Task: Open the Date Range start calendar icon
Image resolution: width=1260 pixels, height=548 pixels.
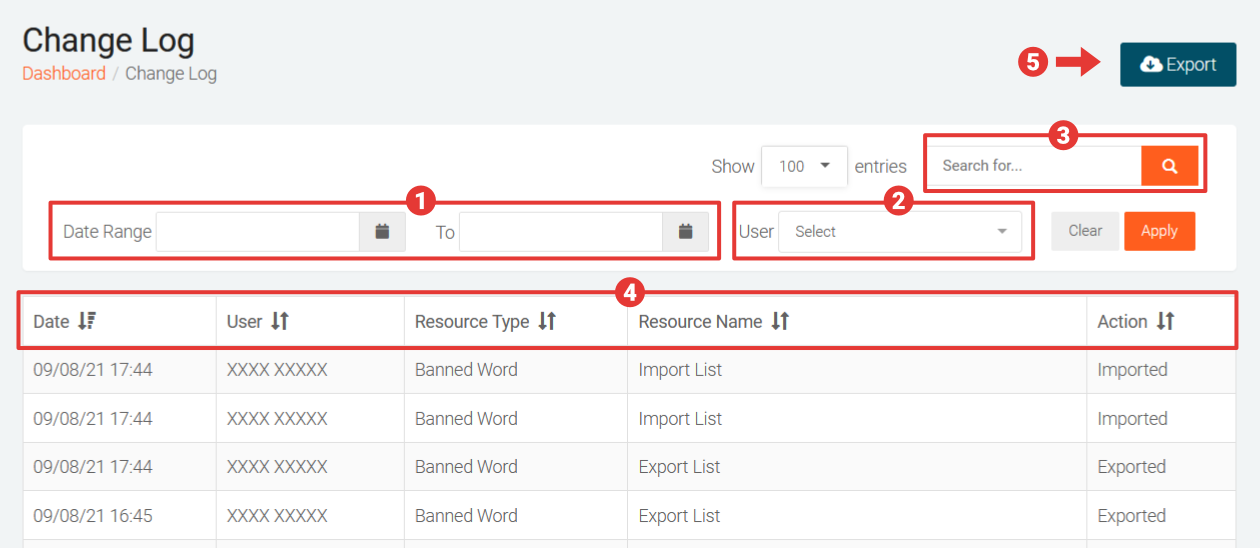Action: [382, 232]
